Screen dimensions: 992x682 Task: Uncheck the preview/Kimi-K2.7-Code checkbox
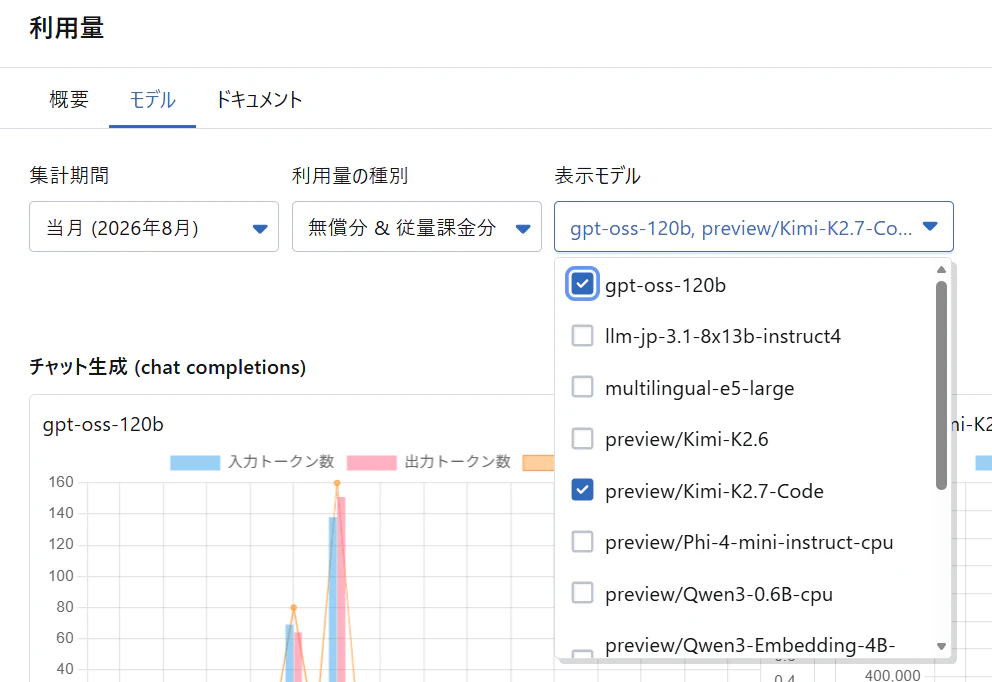[x=582, y=490]
